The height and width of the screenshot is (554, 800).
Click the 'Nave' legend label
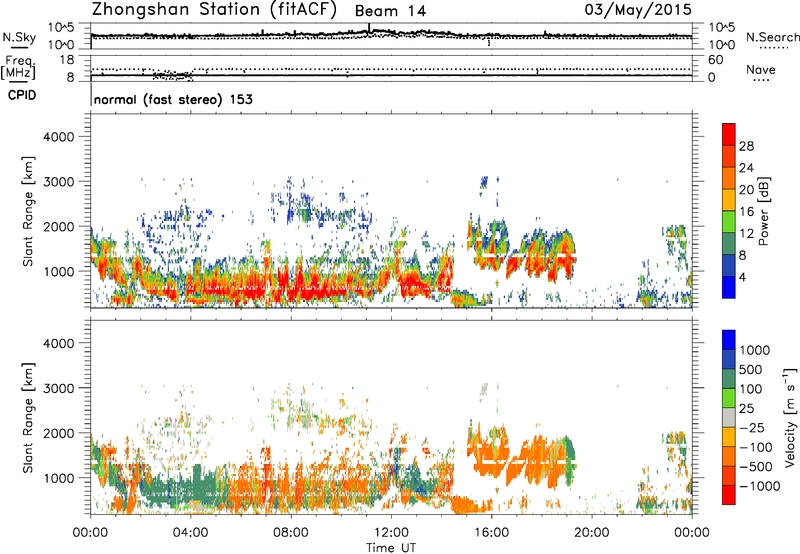(761, 70)
